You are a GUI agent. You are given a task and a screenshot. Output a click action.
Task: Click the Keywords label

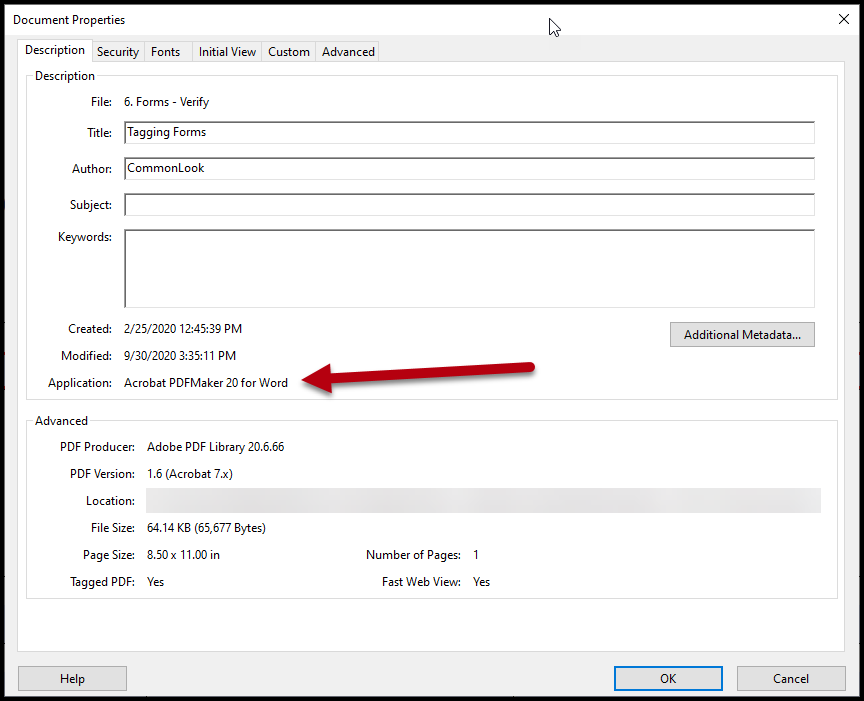[x=85, y=237]
